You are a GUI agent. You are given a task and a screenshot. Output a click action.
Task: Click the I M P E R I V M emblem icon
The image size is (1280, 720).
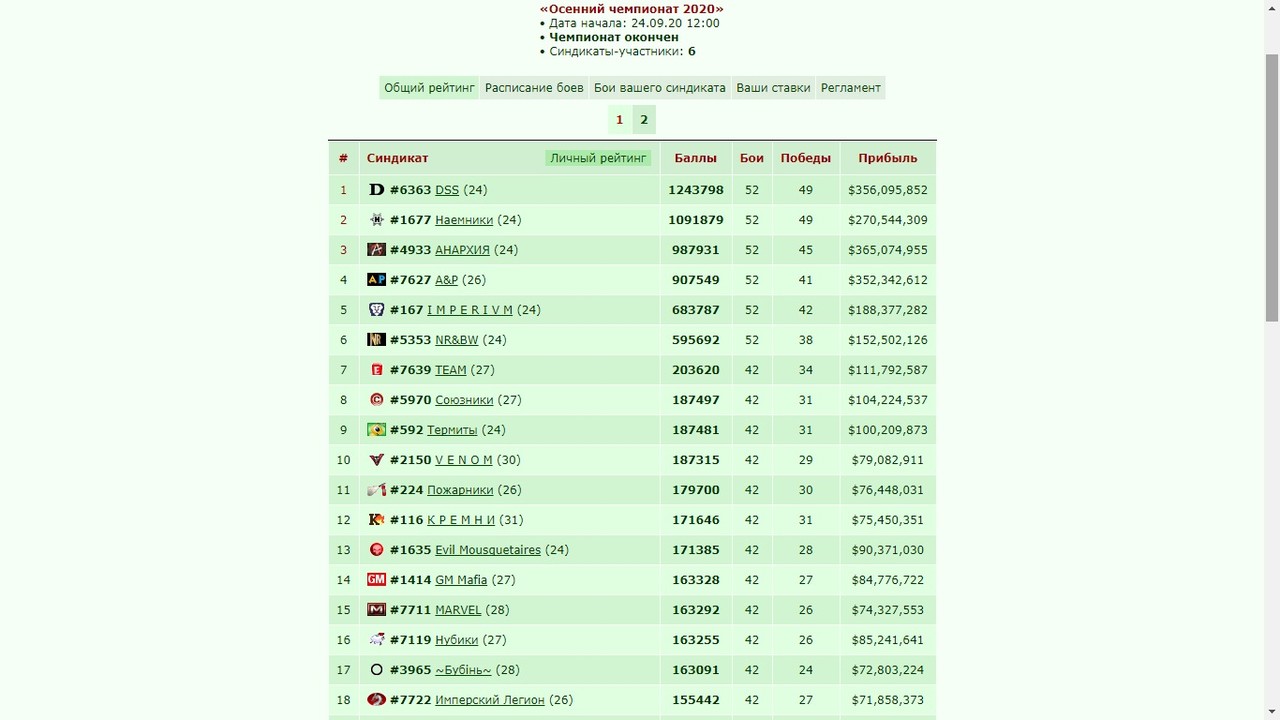click(376, 310)
